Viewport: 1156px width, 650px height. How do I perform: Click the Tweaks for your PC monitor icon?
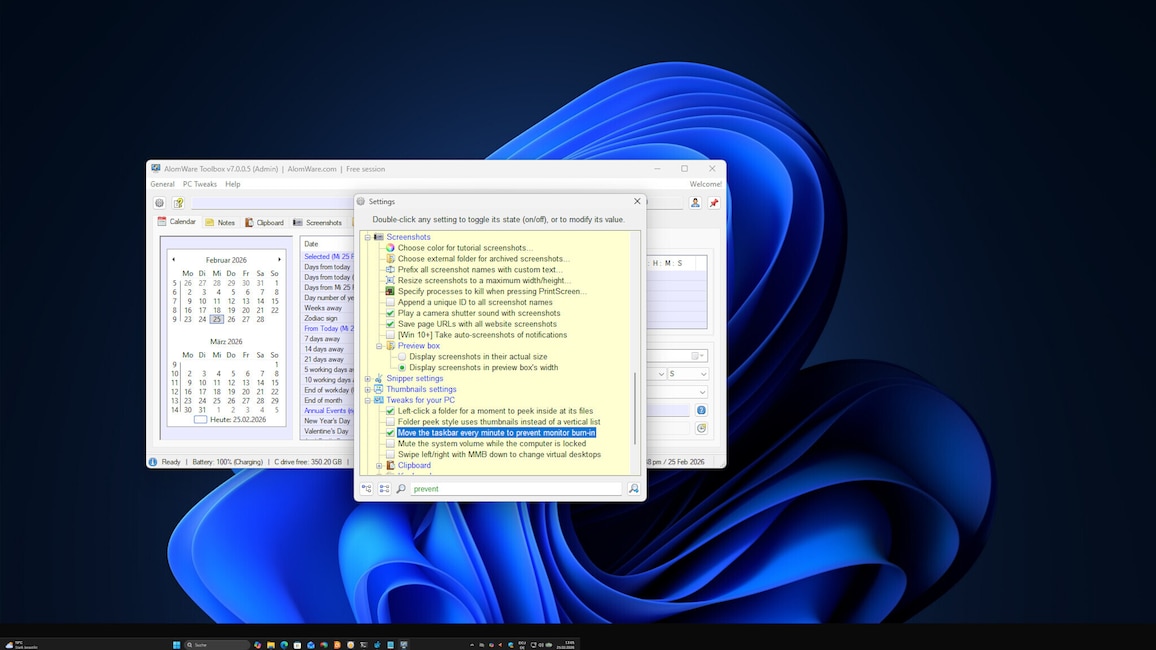tap(378, 400)
